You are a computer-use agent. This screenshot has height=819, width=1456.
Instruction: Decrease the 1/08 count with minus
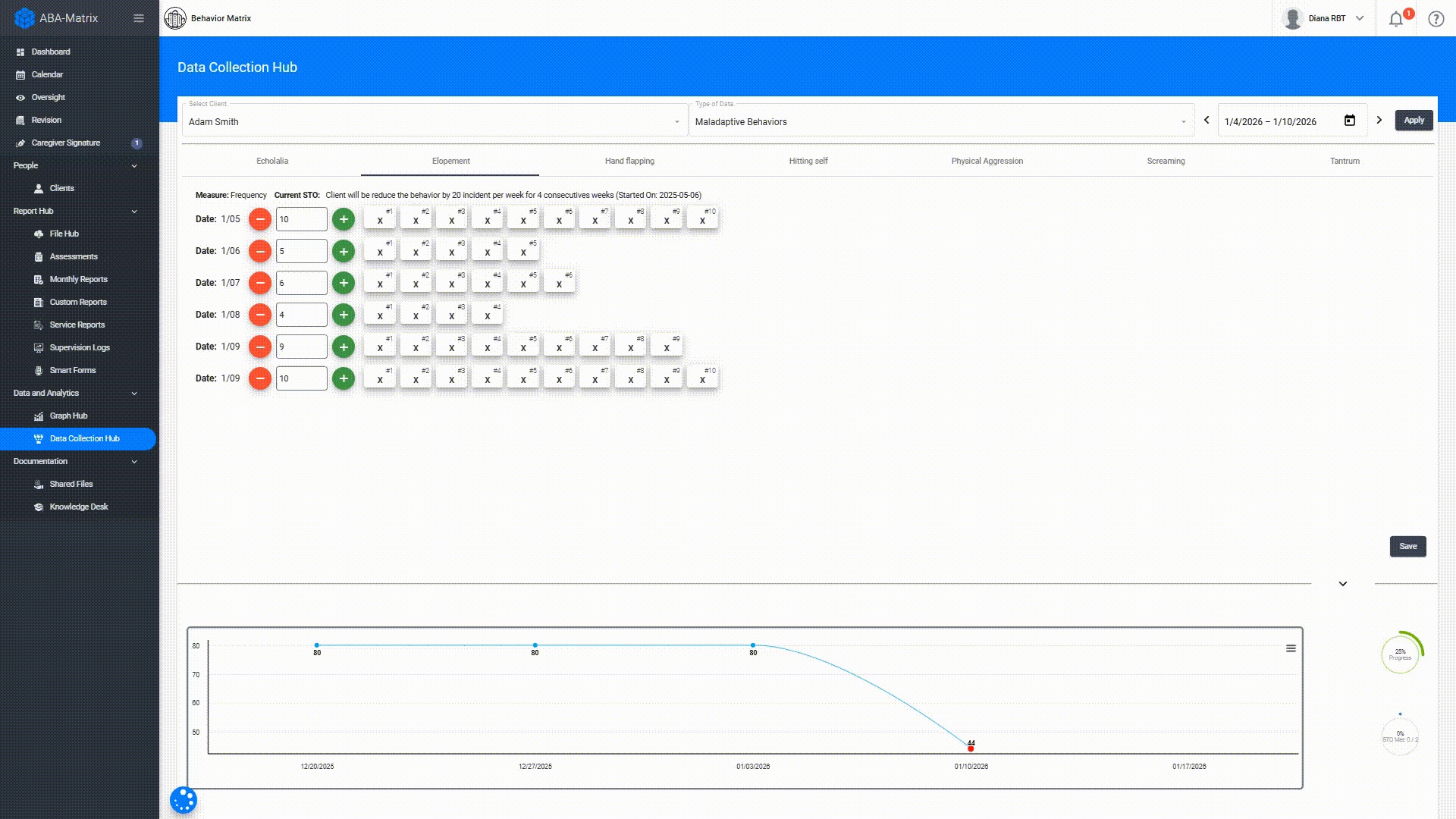tap(260, 315)
